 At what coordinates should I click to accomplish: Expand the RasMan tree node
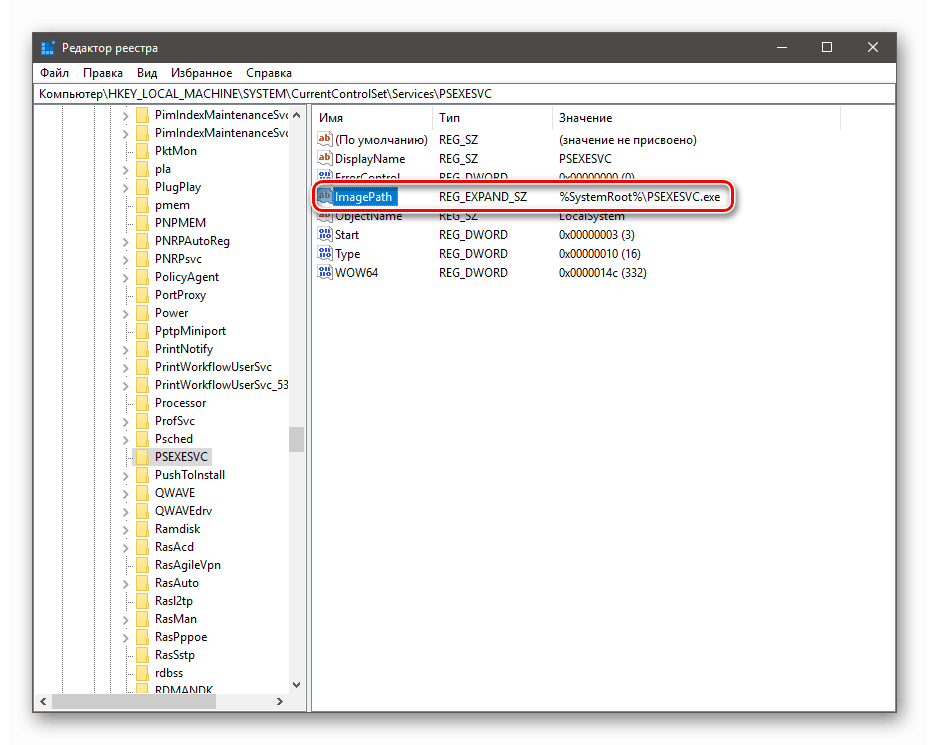point(126,619)
